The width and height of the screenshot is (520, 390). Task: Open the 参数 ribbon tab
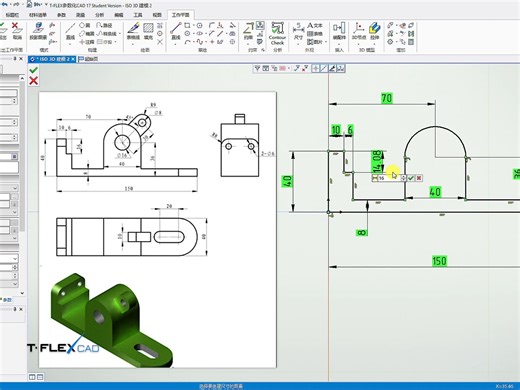pyautogui.click(x=61, y=15)
